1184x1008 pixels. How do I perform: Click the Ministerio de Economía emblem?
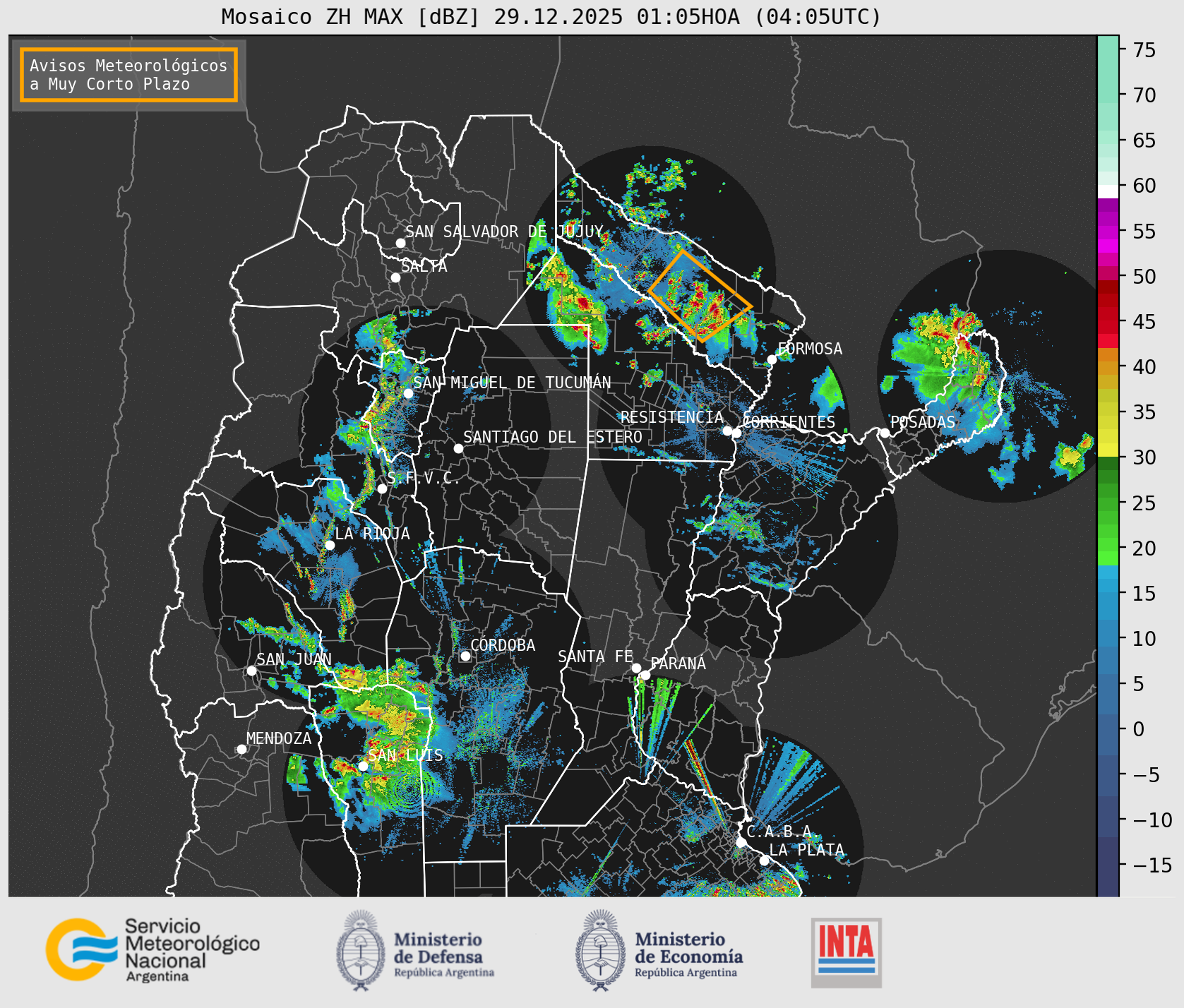tap(601, 950)
